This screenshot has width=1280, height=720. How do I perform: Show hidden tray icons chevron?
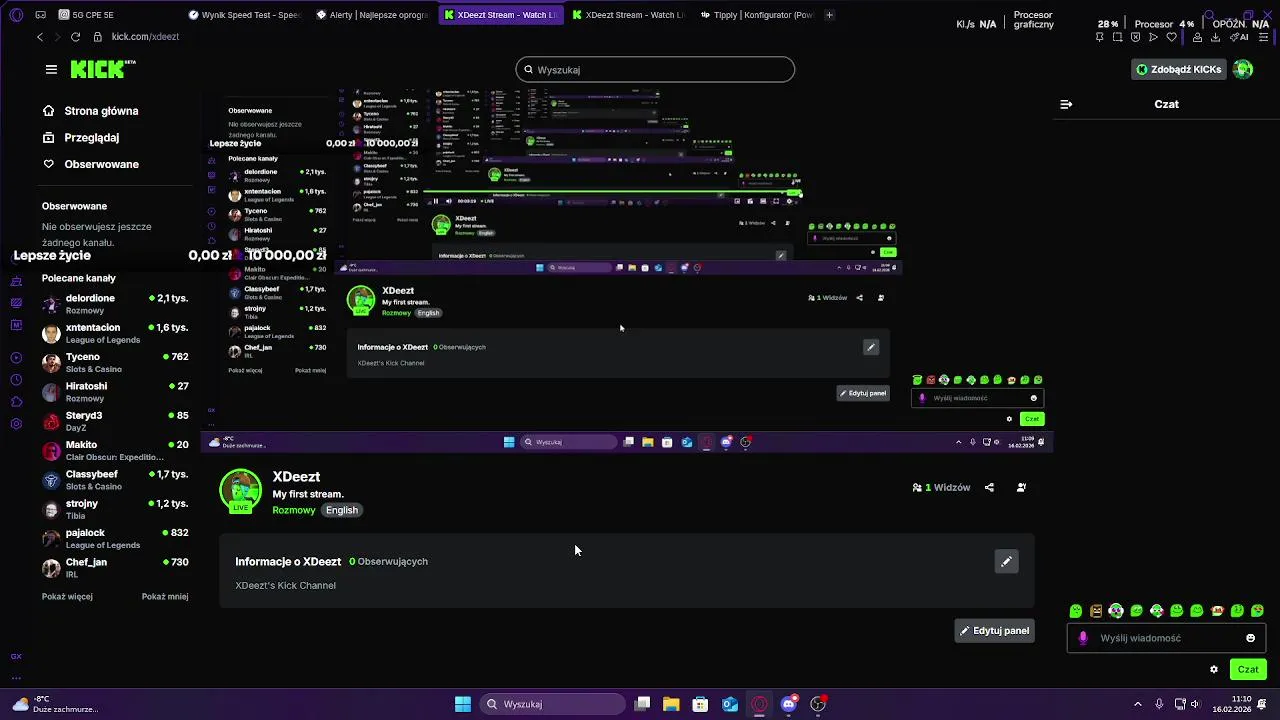click(x=1137, y=704)
